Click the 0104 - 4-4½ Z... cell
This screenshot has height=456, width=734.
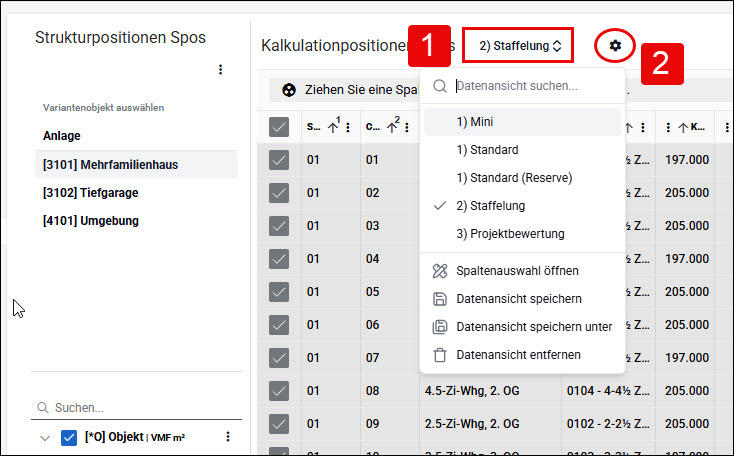click(608, 390)
